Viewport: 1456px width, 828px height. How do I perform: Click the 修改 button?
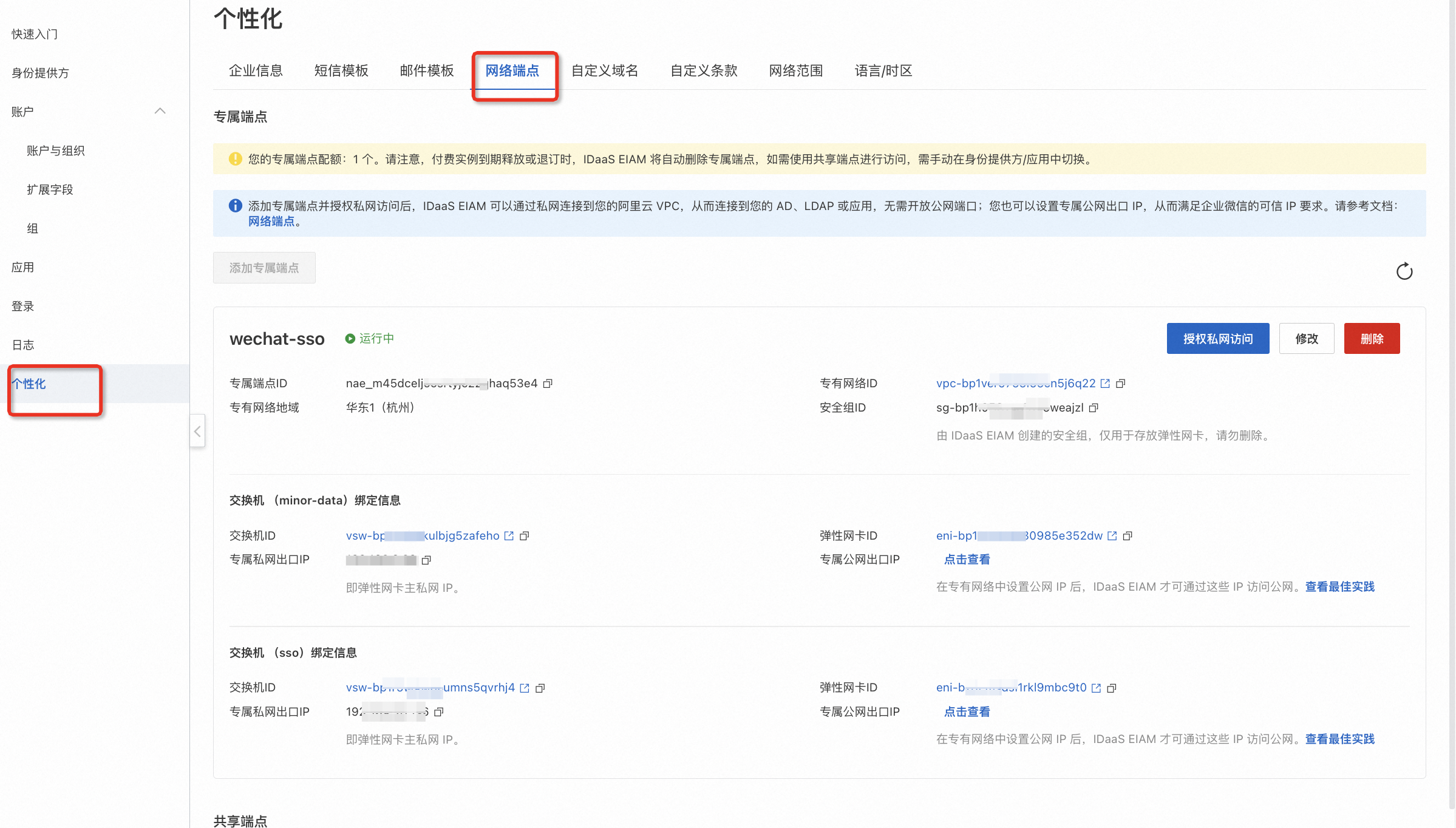(x=1306, y=339)
